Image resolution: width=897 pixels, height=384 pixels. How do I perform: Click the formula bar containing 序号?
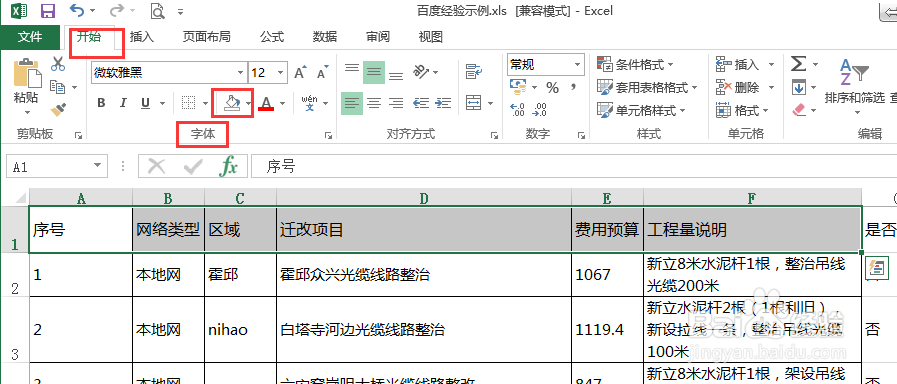coord(574,167)
